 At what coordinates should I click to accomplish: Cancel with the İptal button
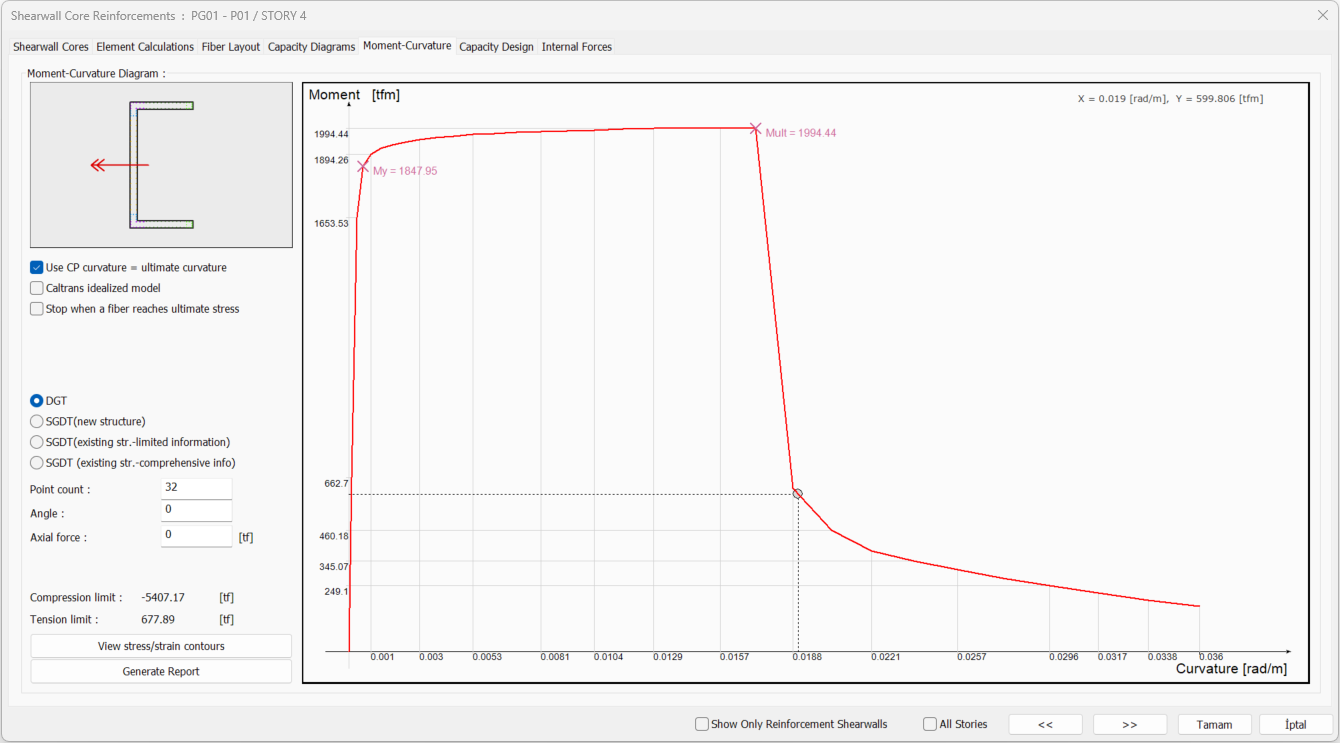1295,724
